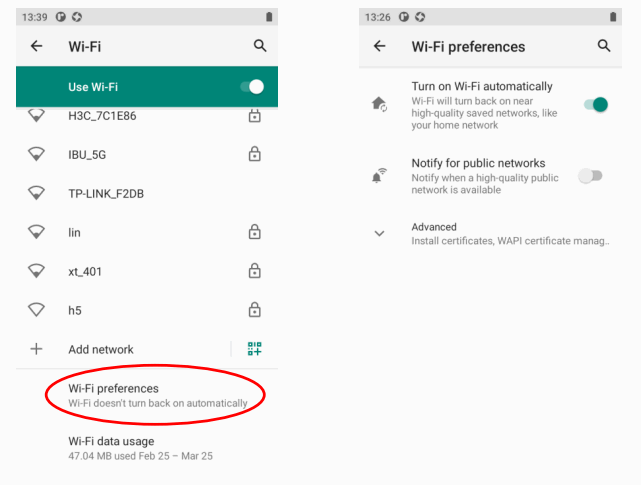Disable Turn on Wi-Fi automatically switch

click(594, 104)
